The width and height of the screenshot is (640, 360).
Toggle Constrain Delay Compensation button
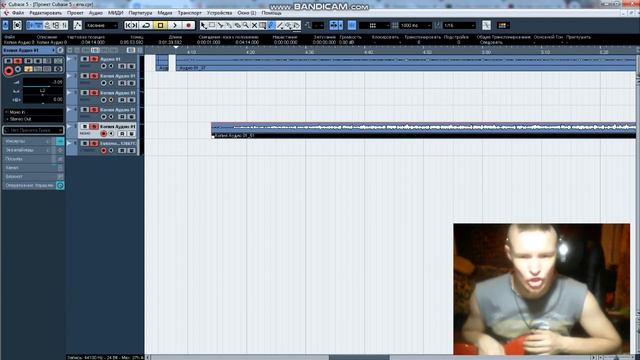point(17,25)
